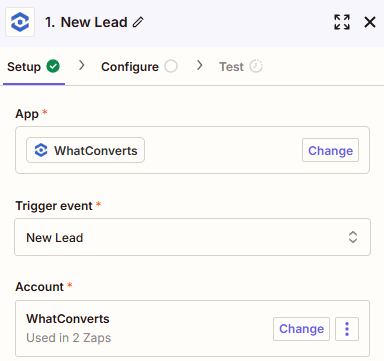The width and height of the screenshot is (384, 361).
Task: Click the WhatConverts app chip icon
Action: tap(41, 150)
